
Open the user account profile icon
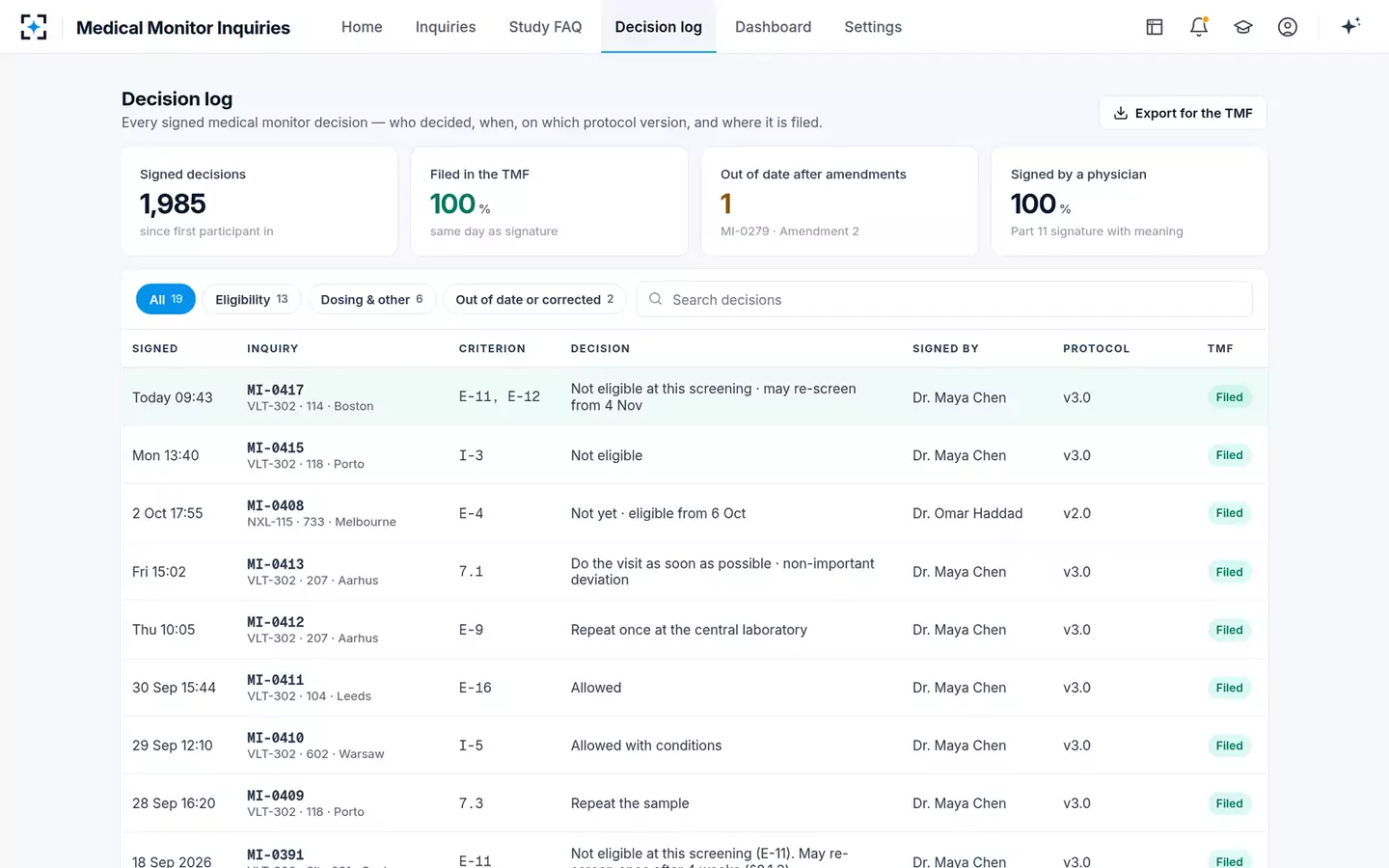(1288, 27)
